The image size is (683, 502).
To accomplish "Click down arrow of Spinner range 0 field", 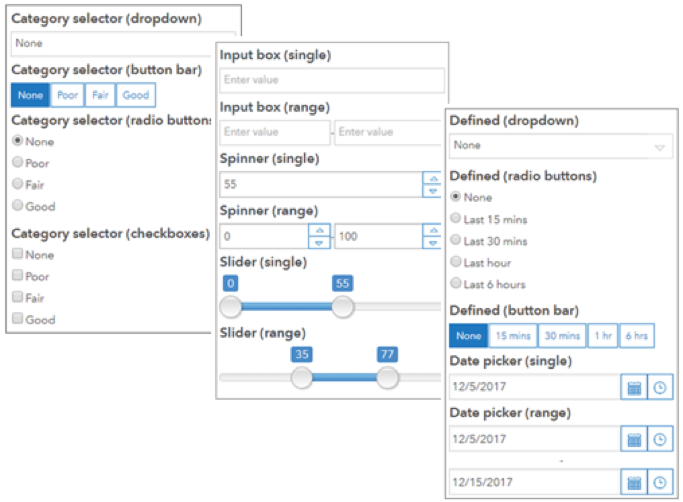I will 319,243.
